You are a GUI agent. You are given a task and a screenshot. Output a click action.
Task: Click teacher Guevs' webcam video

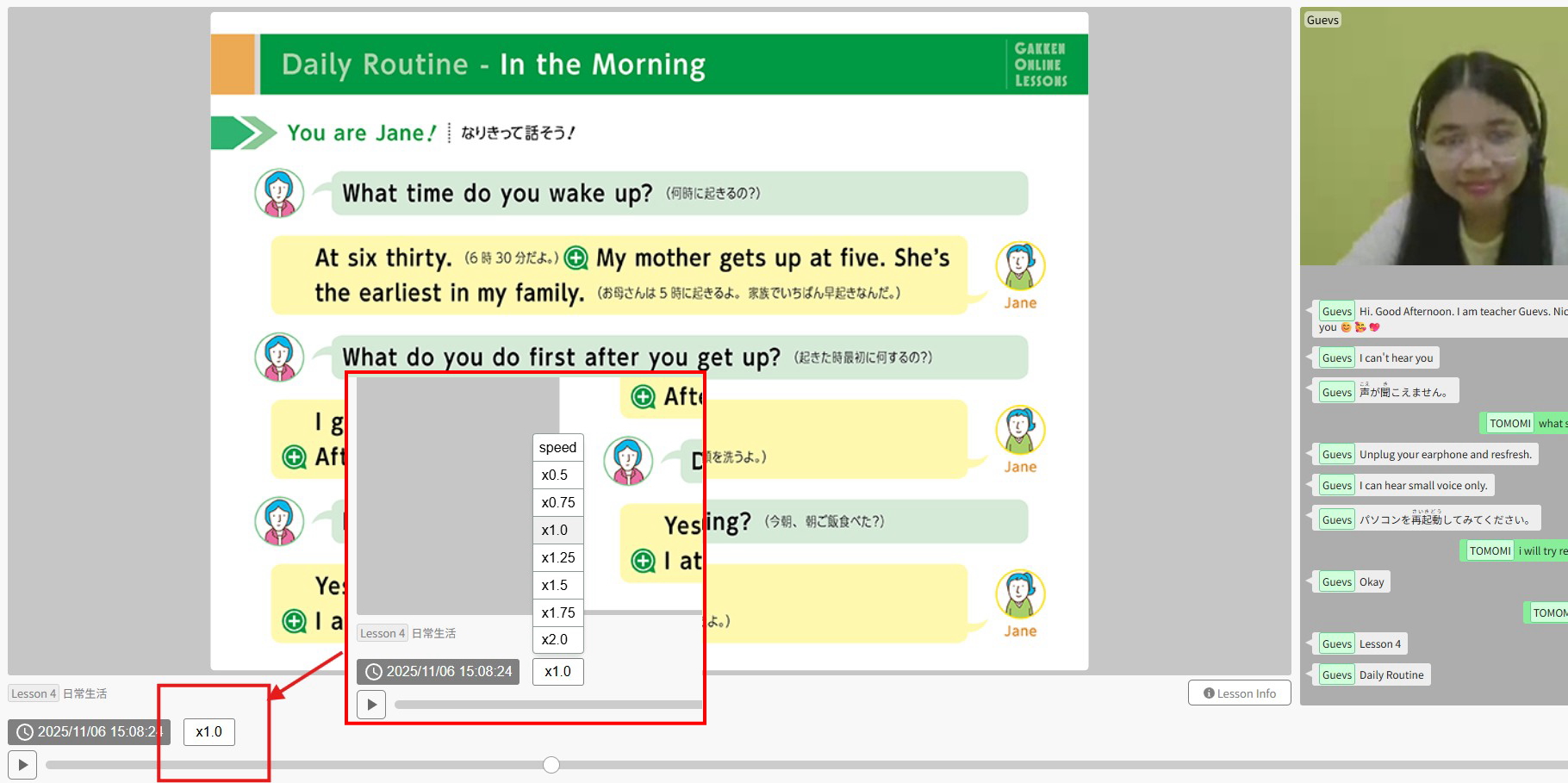(1434, 138)
